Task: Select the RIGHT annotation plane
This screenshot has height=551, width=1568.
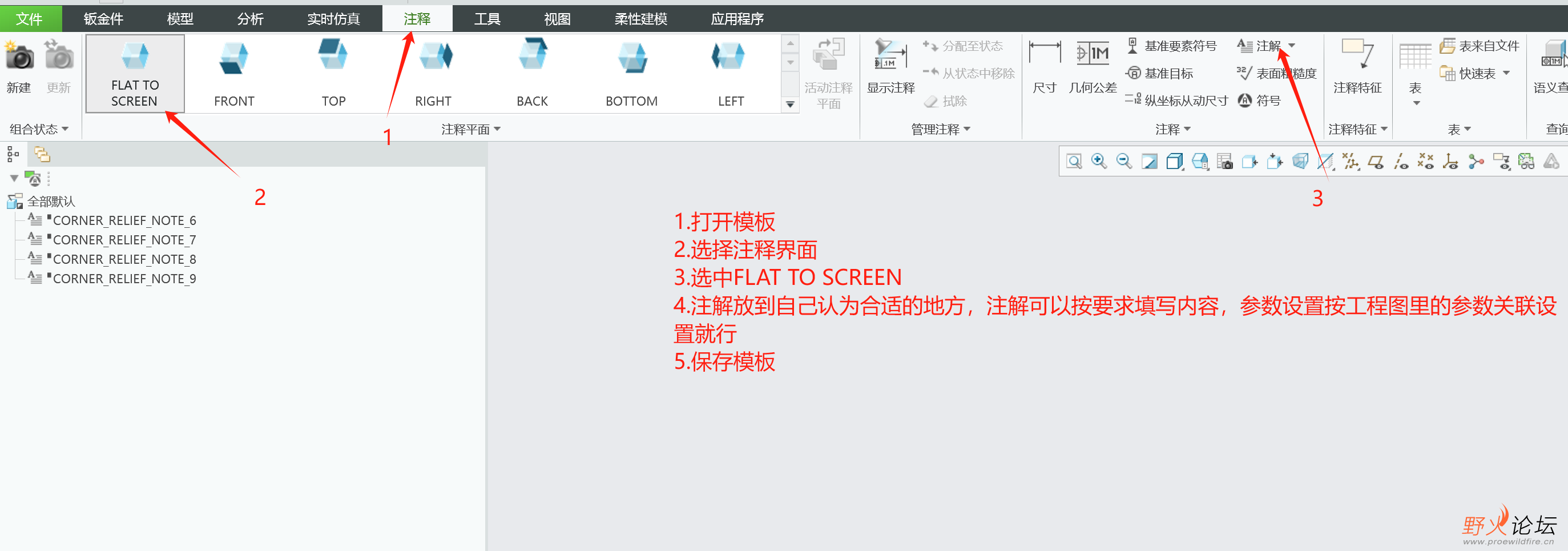Action: (x=433, y=74)
